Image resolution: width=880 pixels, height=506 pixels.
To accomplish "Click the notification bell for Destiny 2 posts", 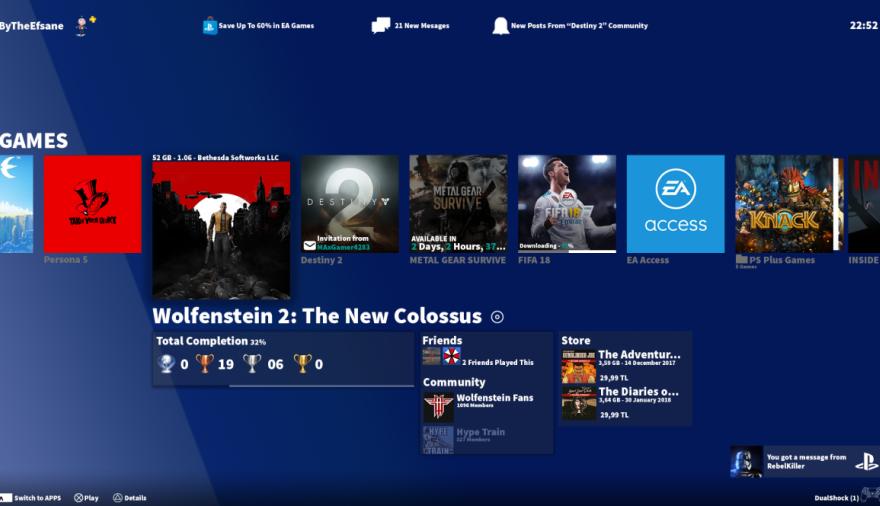I will [500, 26].
